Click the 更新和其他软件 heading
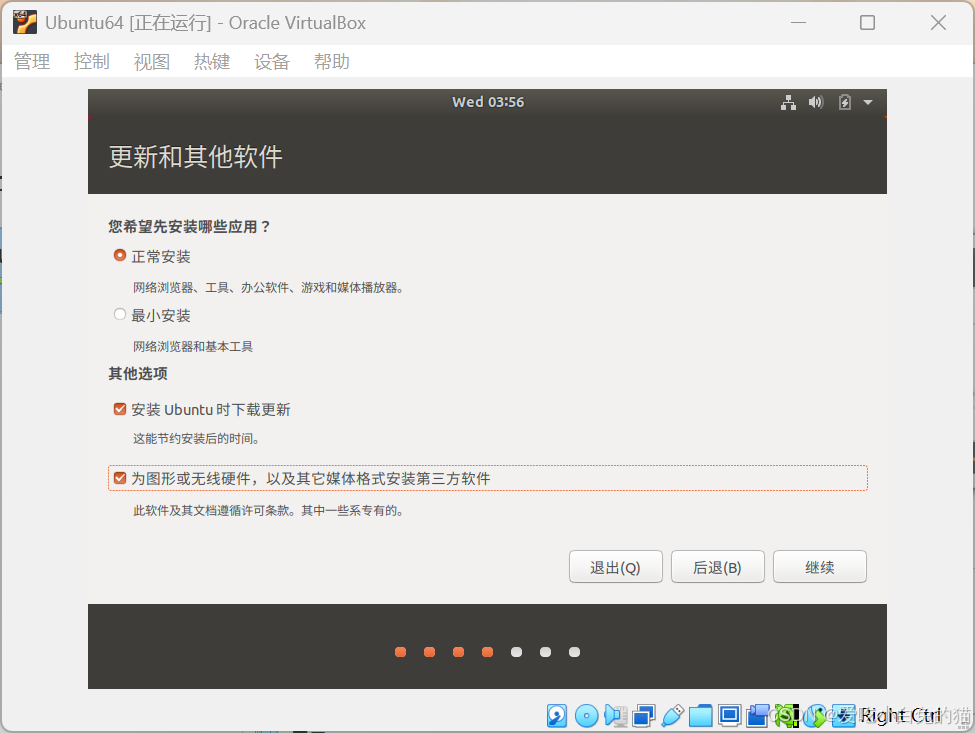 pyautogui.click(x=196, y=157)
